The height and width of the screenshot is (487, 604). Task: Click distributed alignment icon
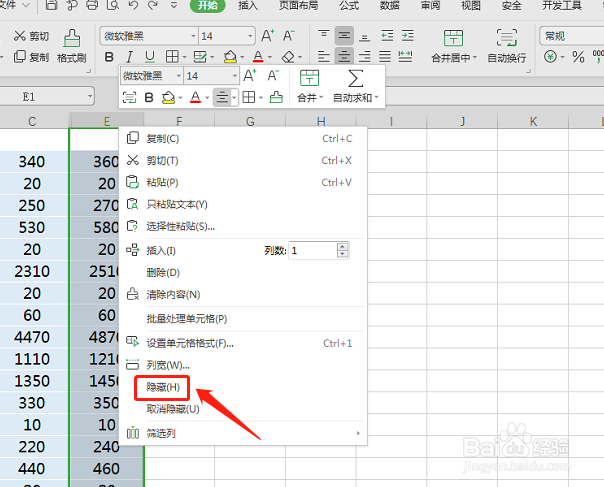405,57
